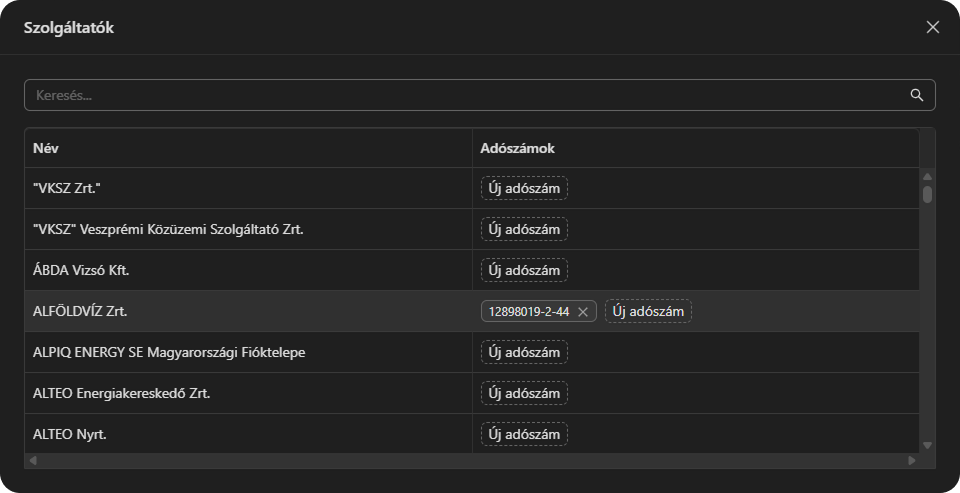960x493 pixels.
Task: Add another tax number for ALFÖLDVÍZ Zrt.
Action: [x=648, y=311]
